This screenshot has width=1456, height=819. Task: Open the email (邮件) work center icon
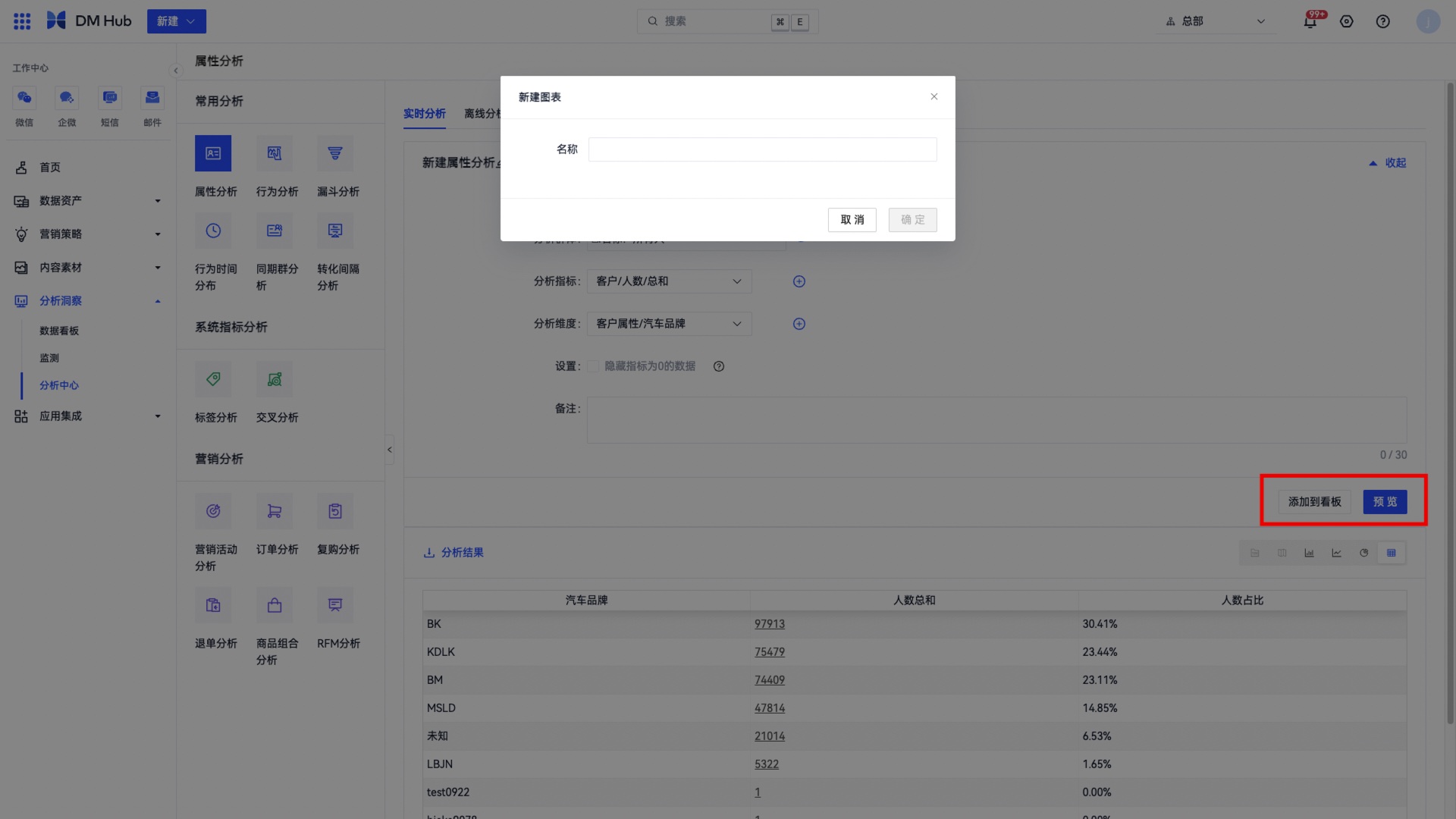point(152,98)
